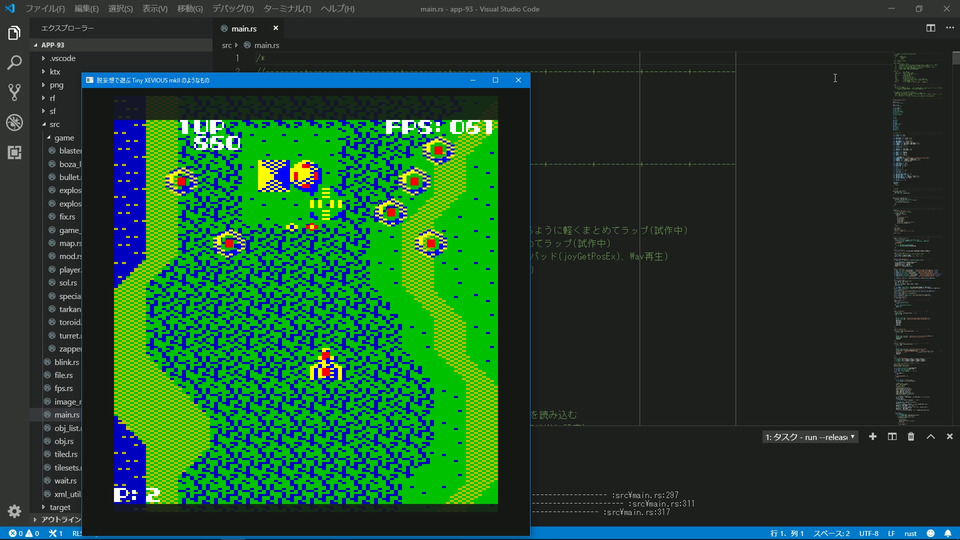Open file.rs in the explorer

[x=63, y=375]
